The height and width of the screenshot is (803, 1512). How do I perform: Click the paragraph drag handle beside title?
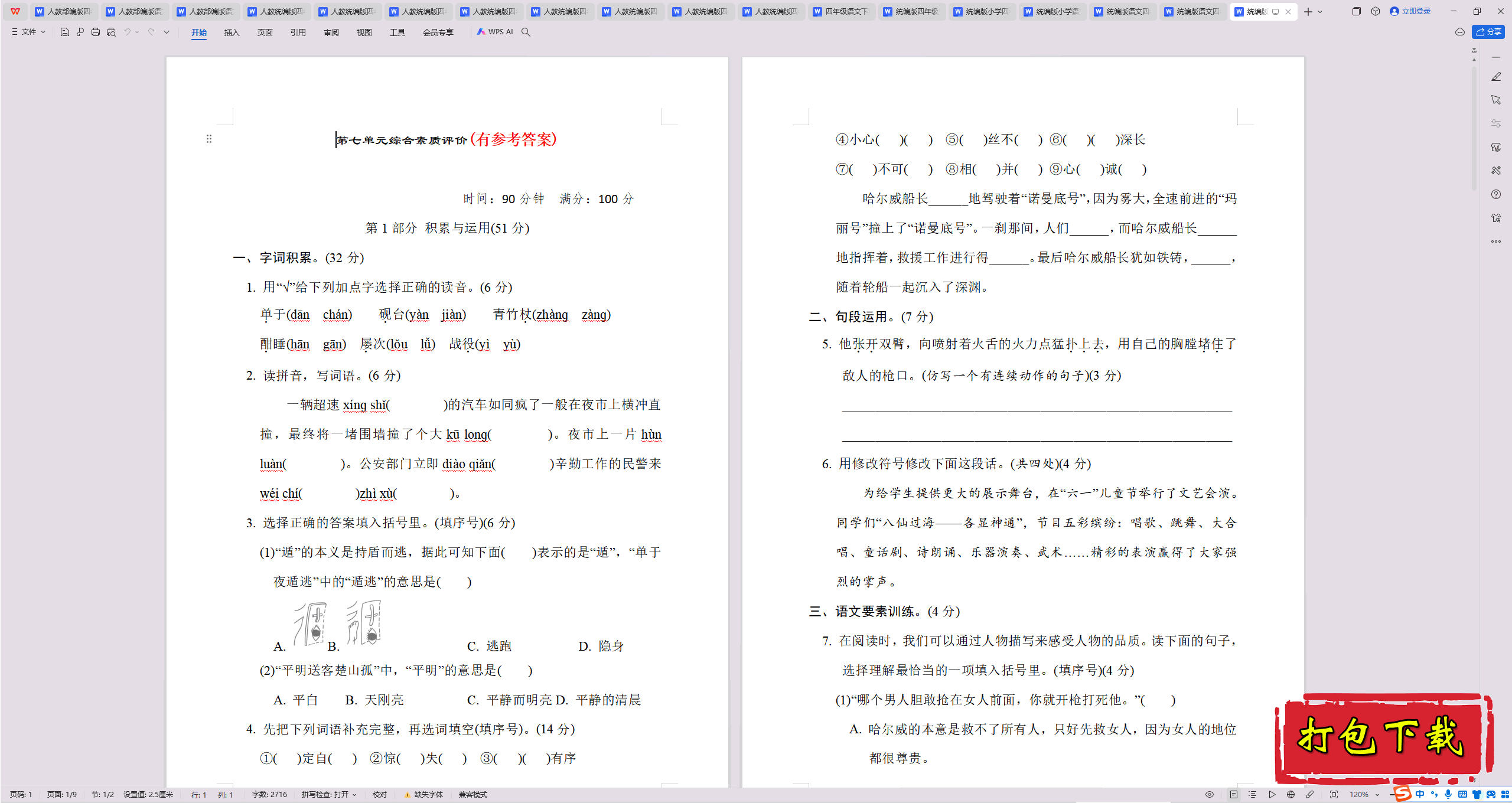tap(209, 139)
